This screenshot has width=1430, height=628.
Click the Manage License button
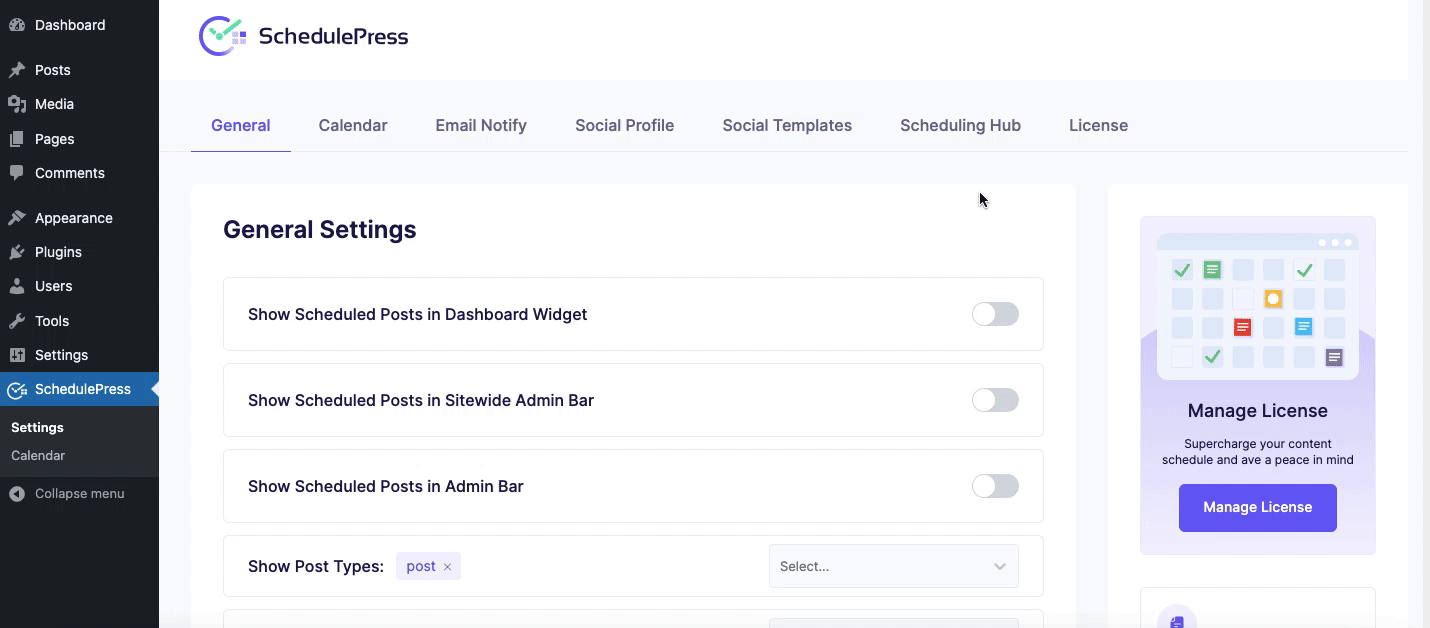pyautogui.click(x=1258, y=508)
